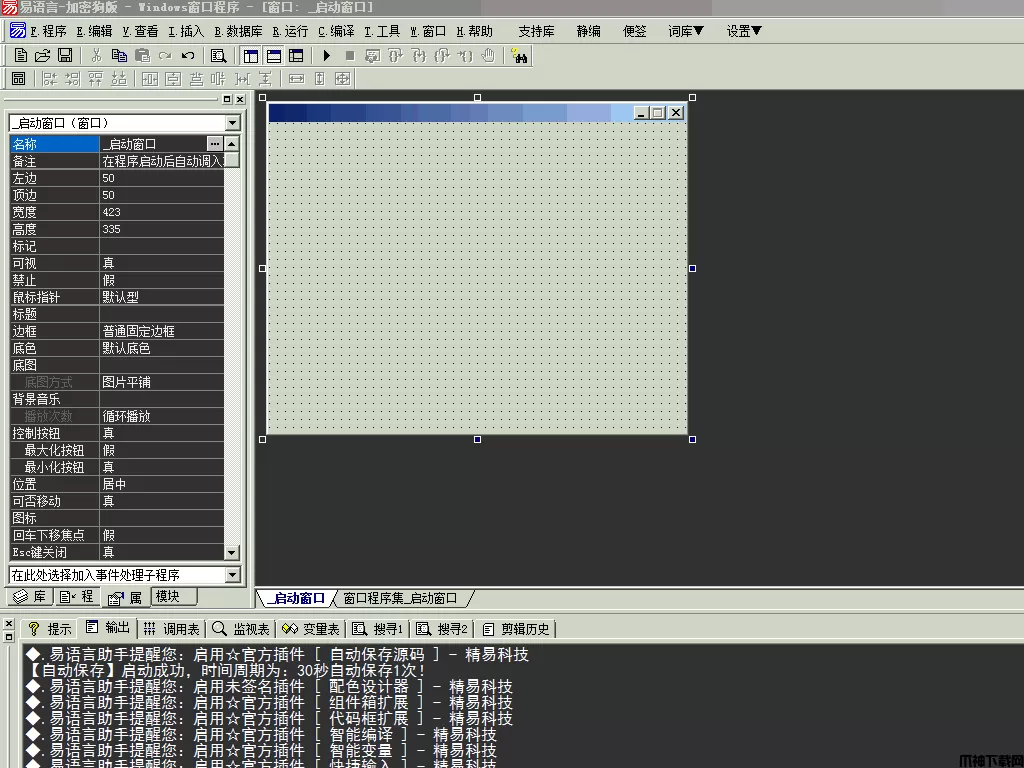Click the Copy icon in the toolbar
This screenshot has width=1024, height=768.
[x=119, y=56]
